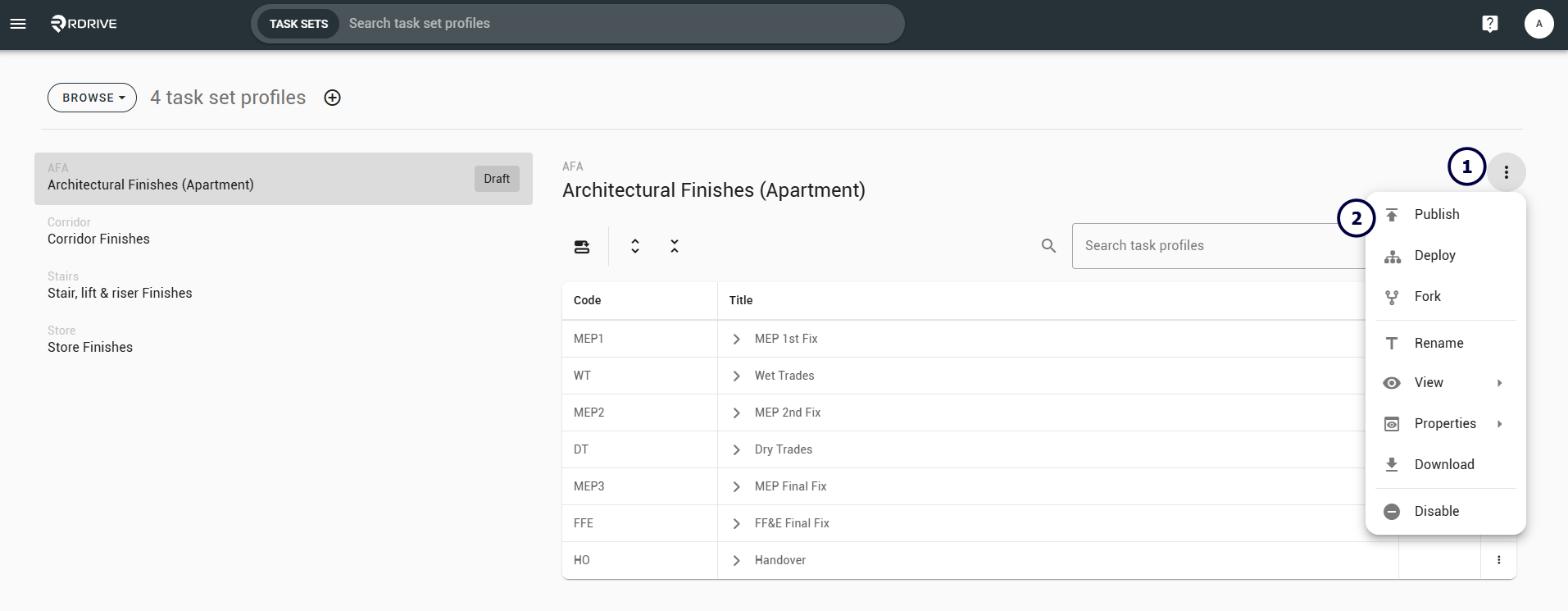Viewport: 1568px width, 611px height.
Task: Expand the Handover row
Action: (x=736, y=560)
